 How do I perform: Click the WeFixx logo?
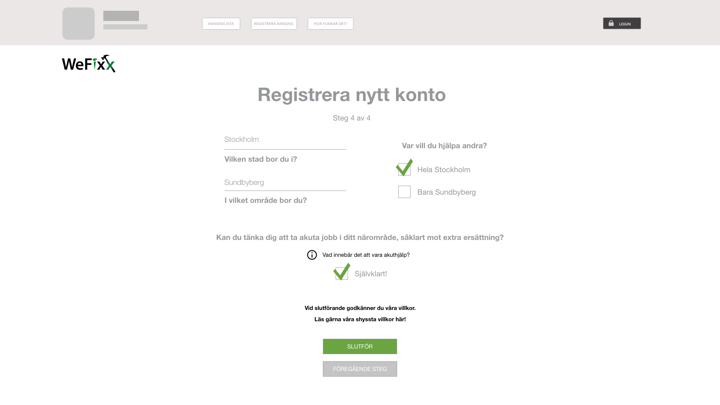pos(89,64)
